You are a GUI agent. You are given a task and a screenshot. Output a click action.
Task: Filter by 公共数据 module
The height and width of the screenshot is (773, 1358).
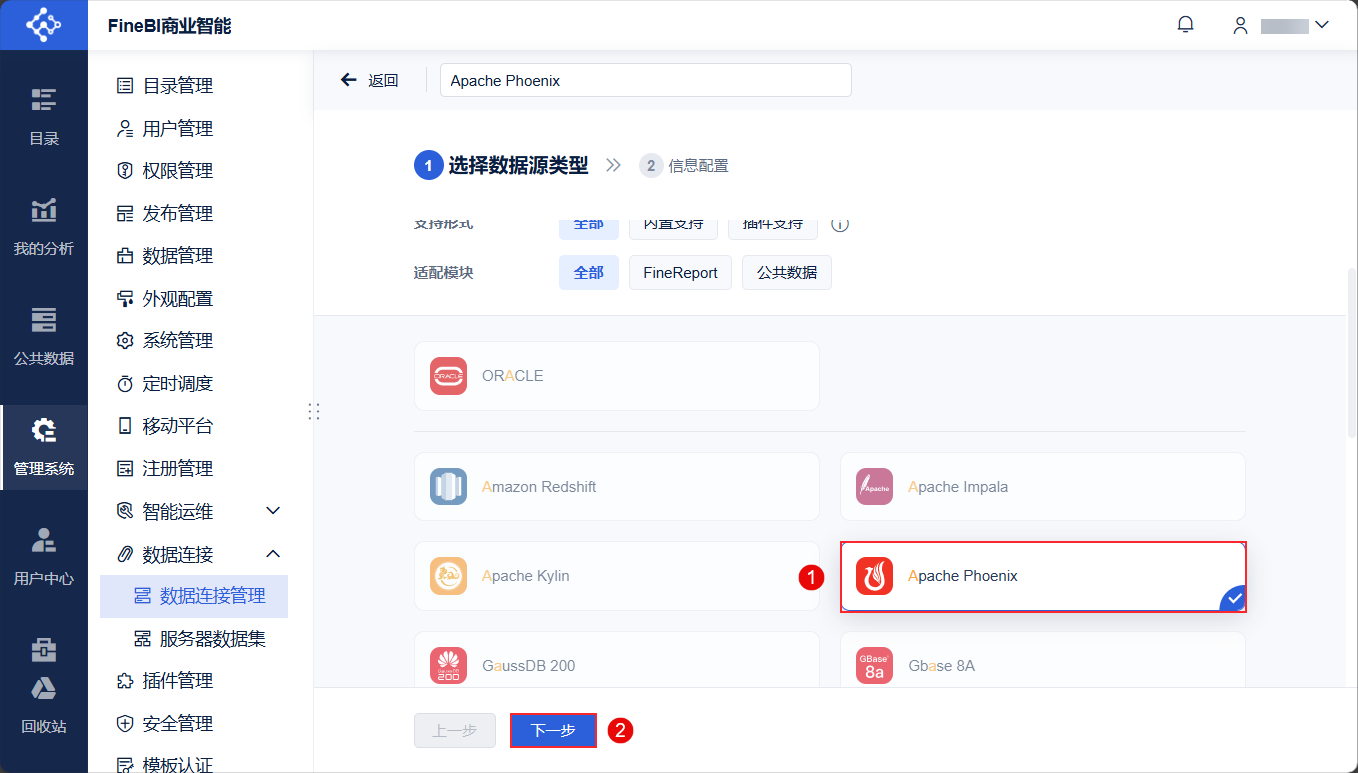(787, 273)
